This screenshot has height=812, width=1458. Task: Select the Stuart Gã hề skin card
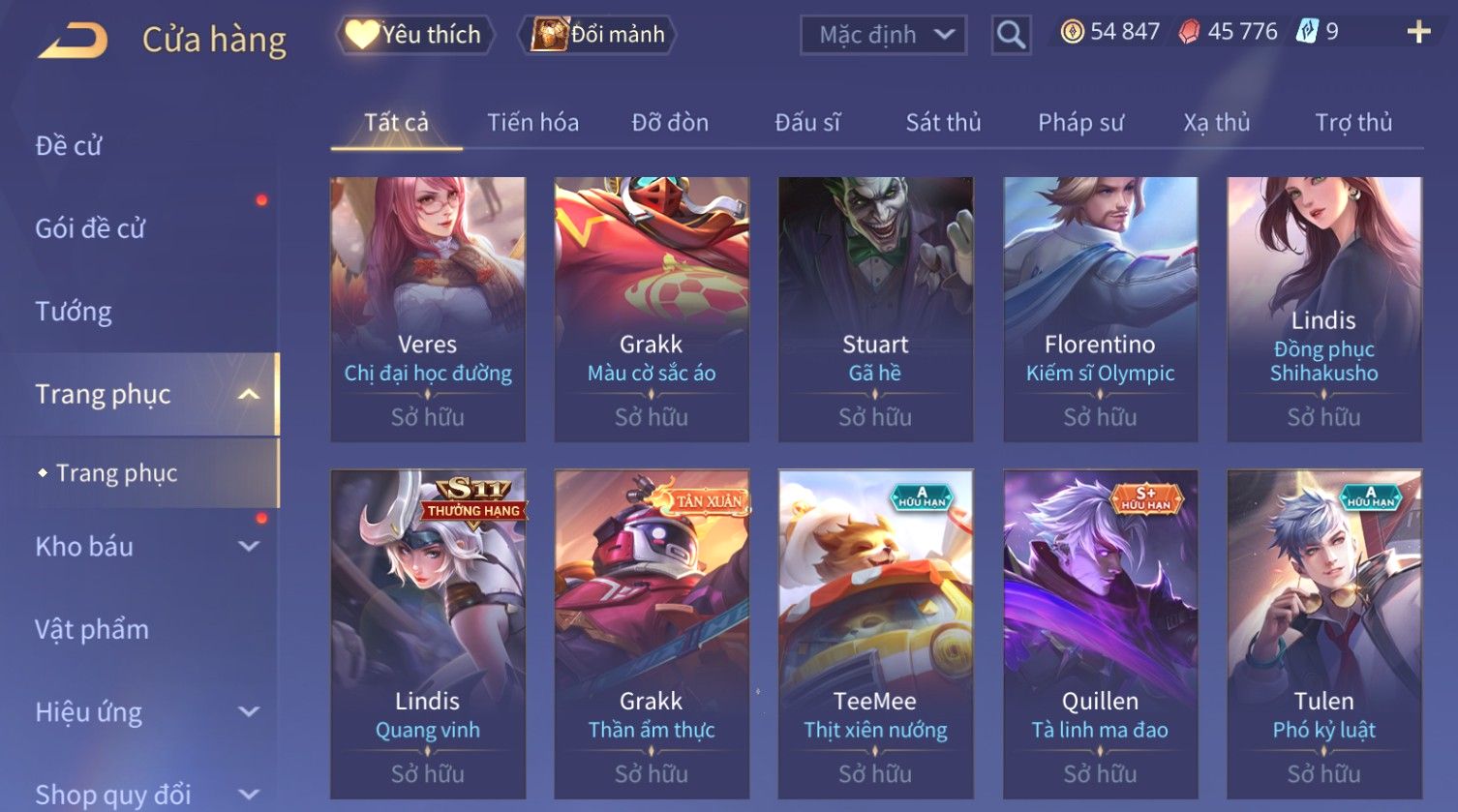(x=875, y=309)
